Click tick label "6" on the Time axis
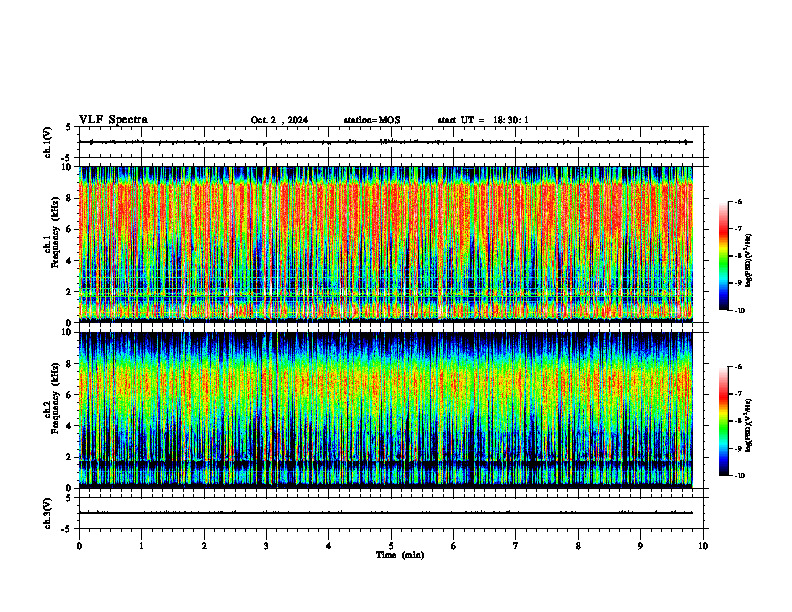The width and height of the screenshot is (792, 612). point(454,546)
